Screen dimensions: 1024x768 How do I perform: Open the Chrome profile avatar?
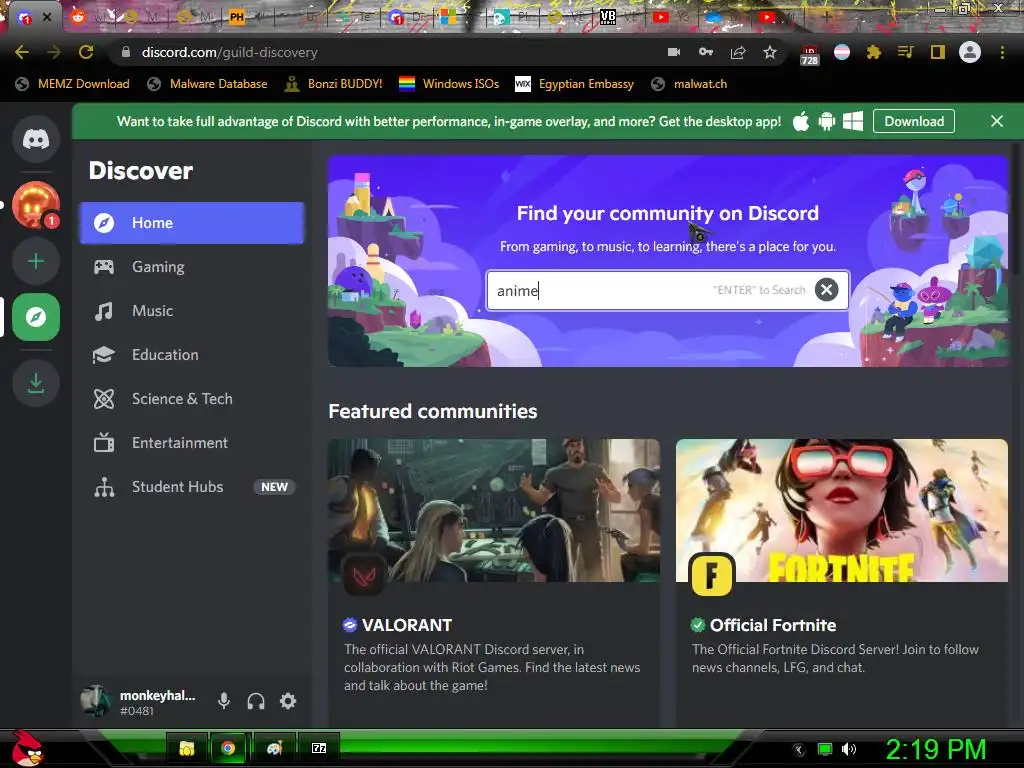coord(970,52)
